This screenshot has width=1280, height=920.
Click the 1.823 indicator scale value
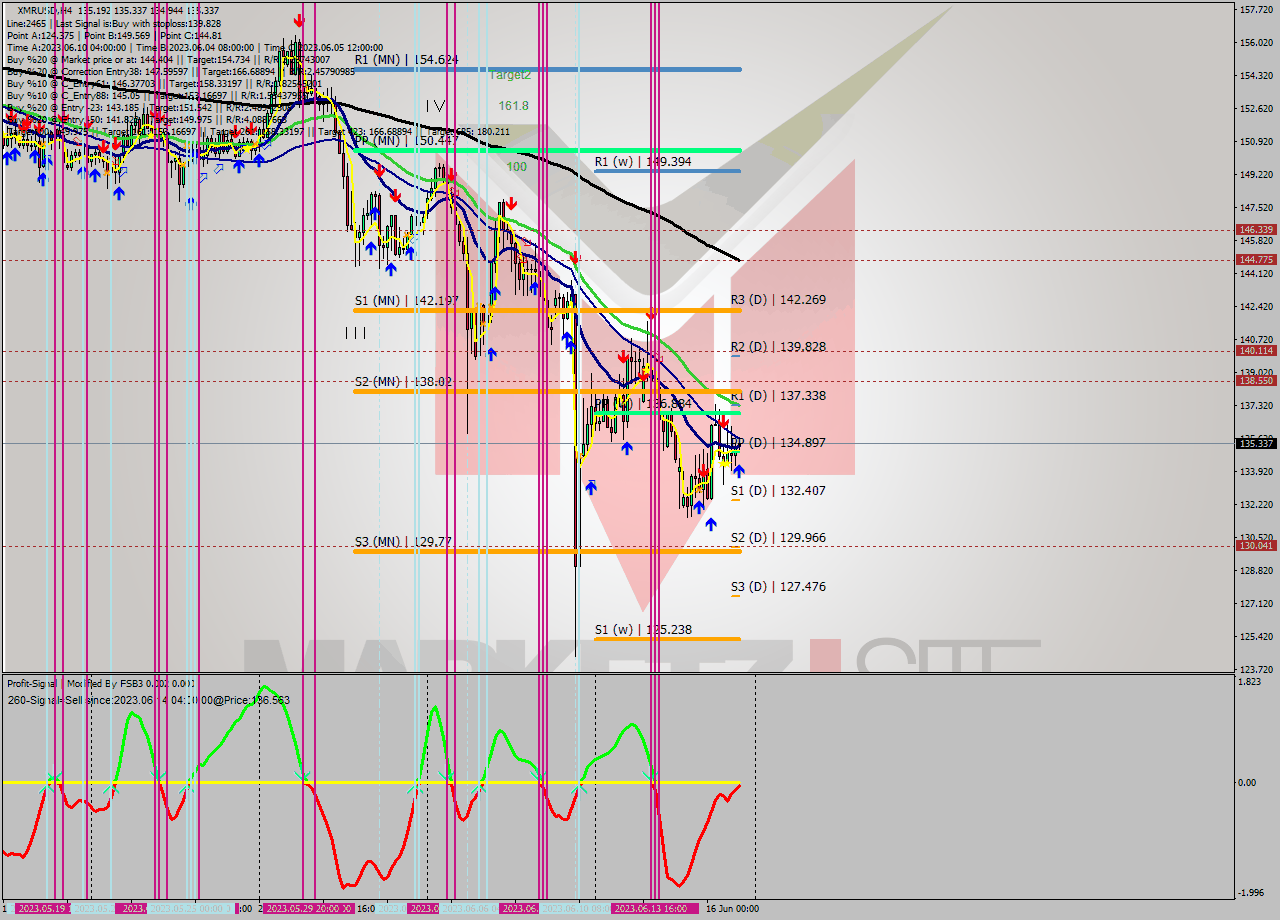click(1250, 682)
